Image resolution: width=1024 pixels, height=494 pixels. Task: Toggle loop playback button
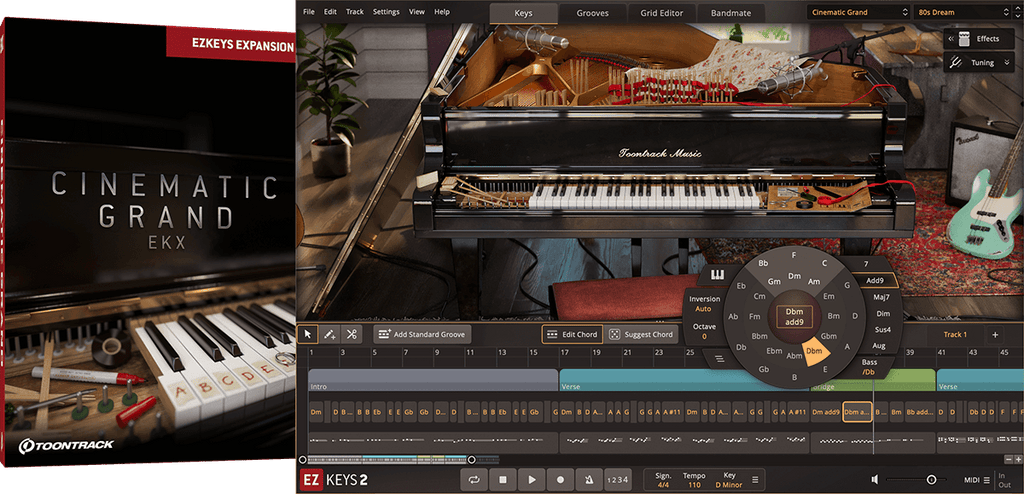(x=474, y=480)
